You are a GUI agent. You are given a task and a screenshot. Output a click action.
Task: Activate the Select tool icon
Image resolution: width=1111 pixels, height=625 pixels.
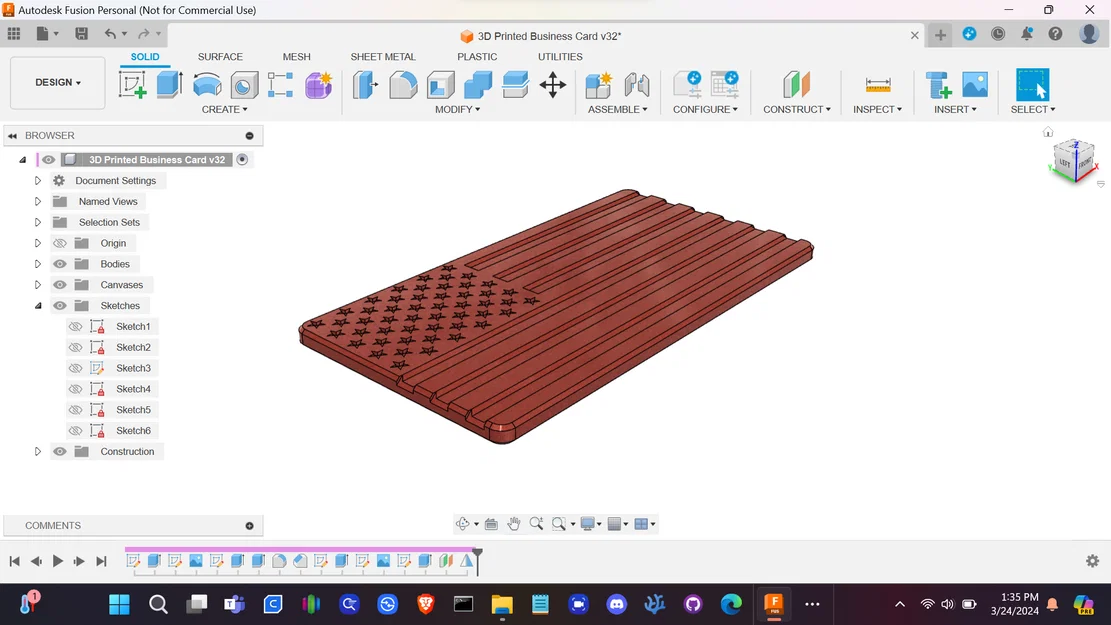[1032, 85]
